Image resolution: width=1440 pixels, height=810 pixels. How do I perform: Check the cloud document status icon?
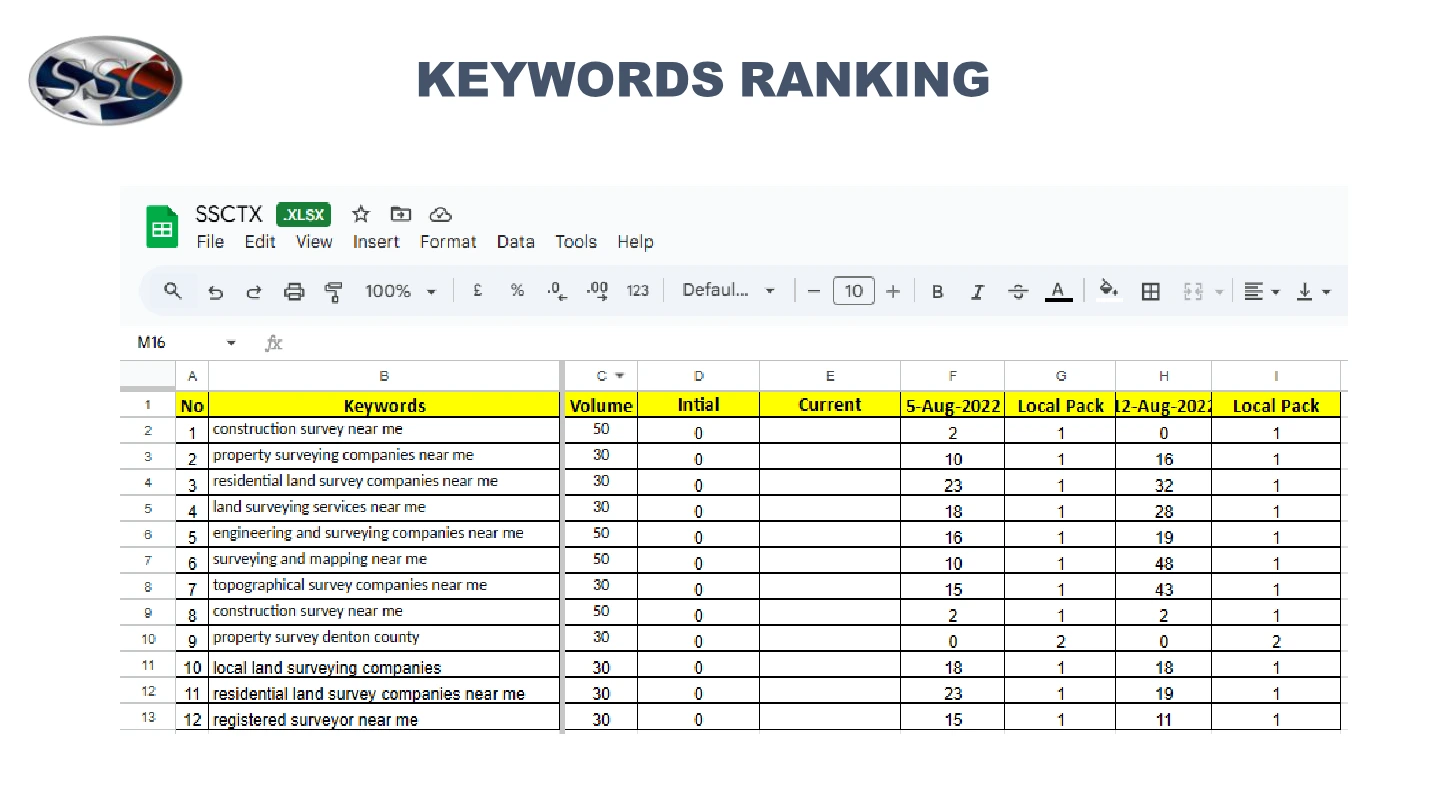(441, 214)
